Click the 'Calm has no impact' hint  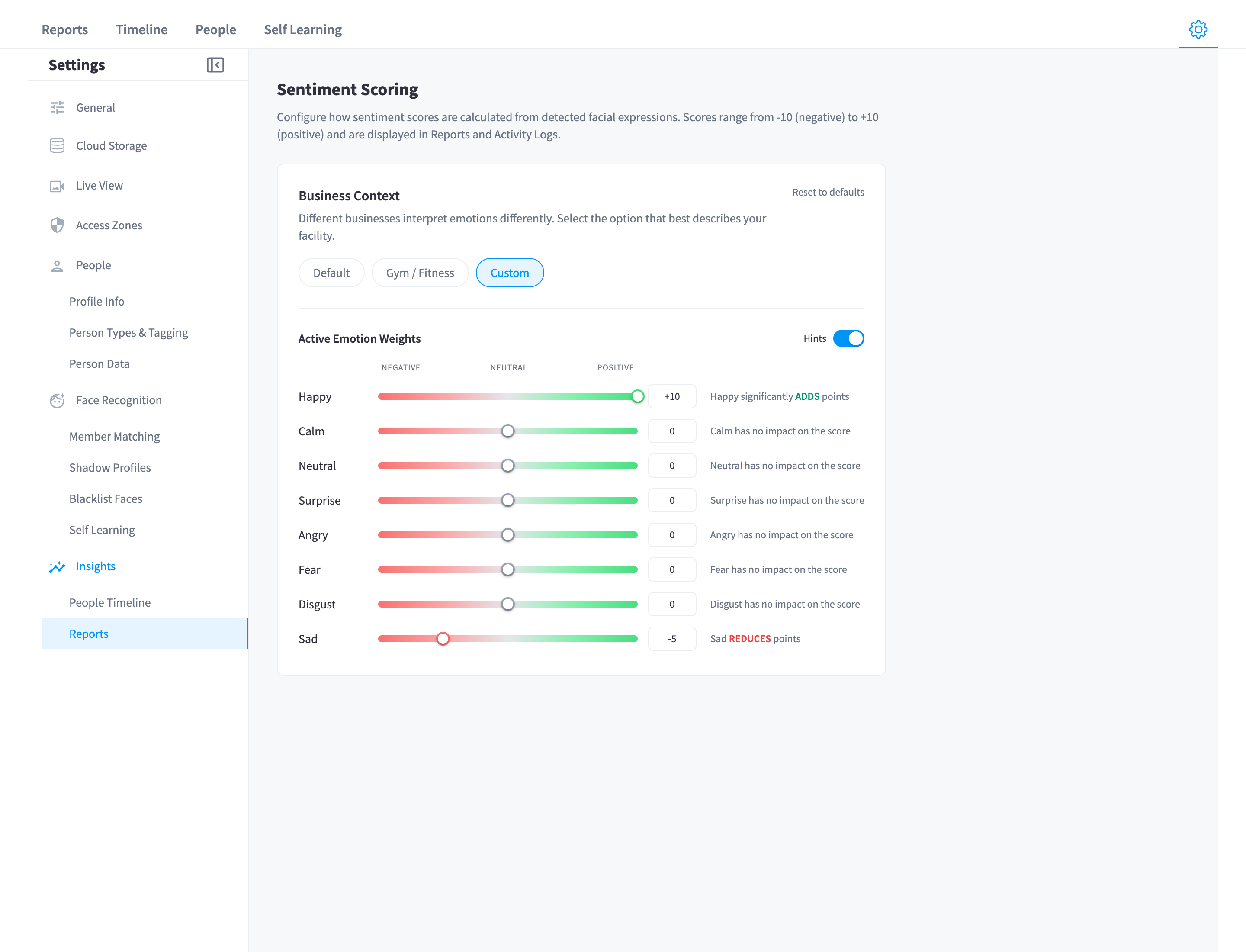[780, 431]
